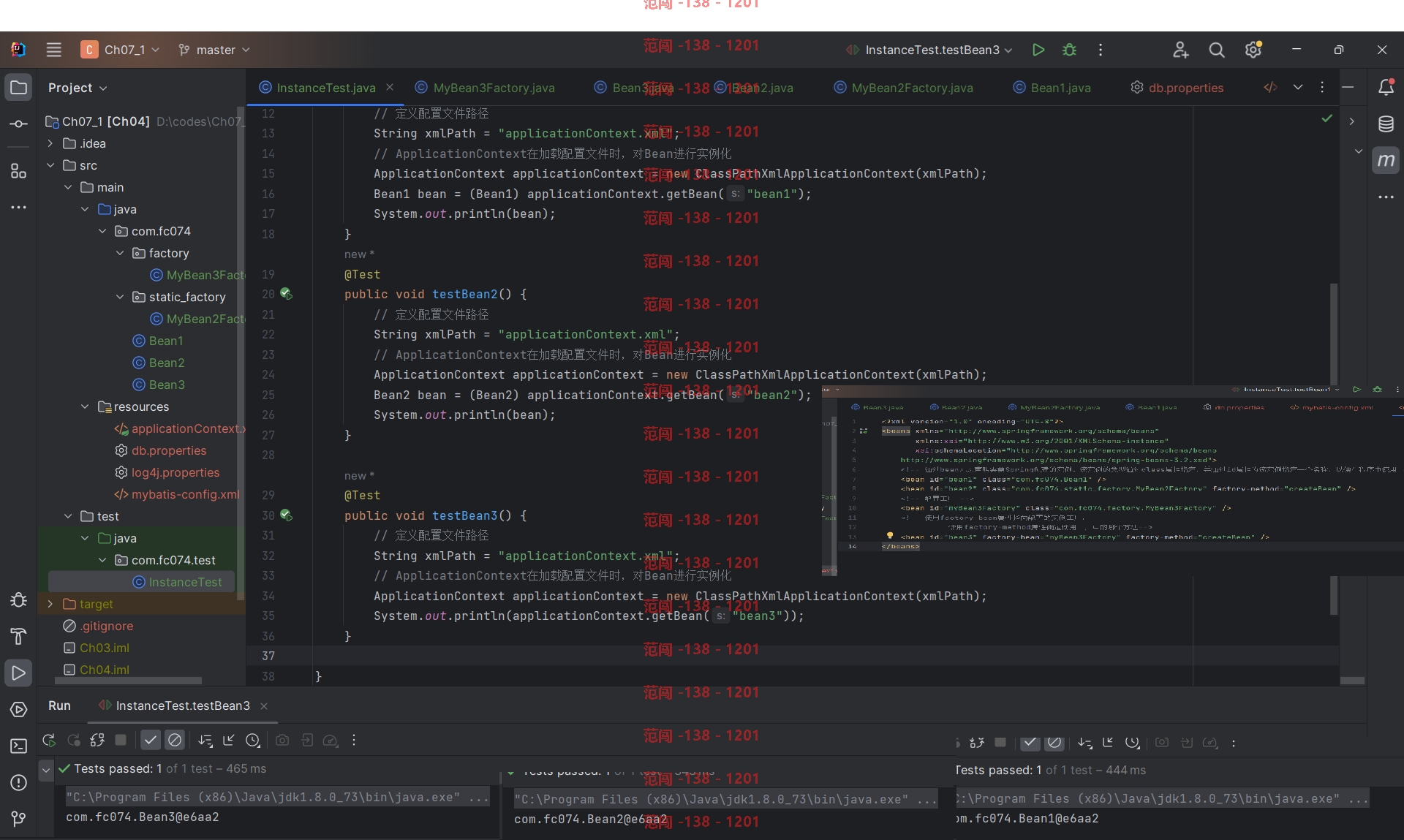Click run gutter icon at testBean3

pyautogui.click(x=286, y=515)
